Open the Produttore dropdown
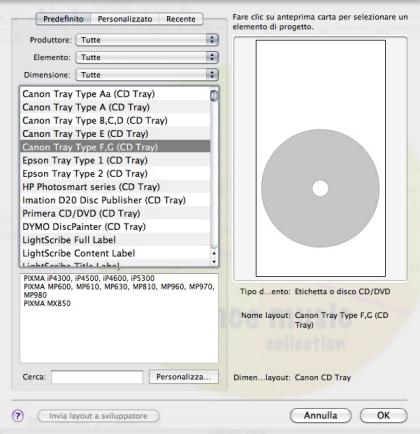The image size is (420, 434). tap(147, 40)
